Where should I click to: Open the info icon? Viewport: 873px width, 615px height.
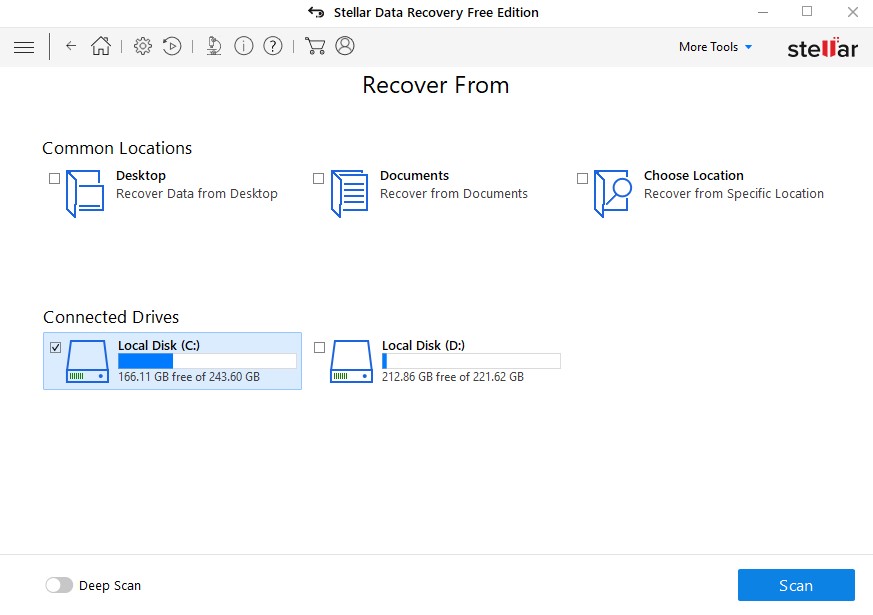pos(243,46)
